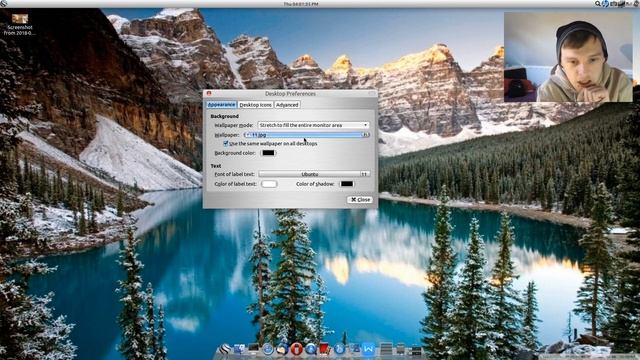Open the small blue icon left of W in the dock
The image size is (640, 360).
point(355,349)
